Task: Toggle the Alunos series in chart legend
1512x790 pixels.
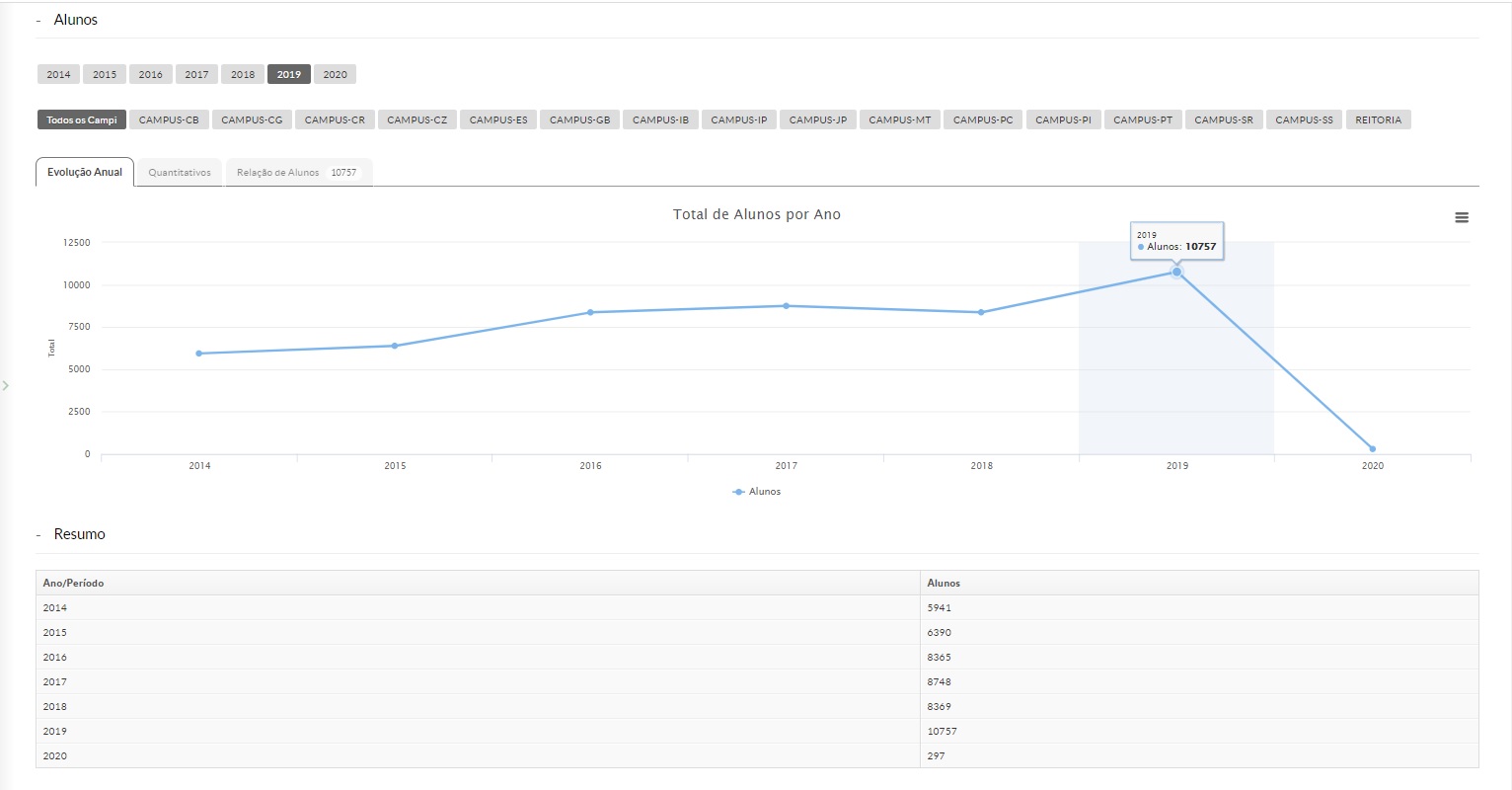Action: point(757,492)
